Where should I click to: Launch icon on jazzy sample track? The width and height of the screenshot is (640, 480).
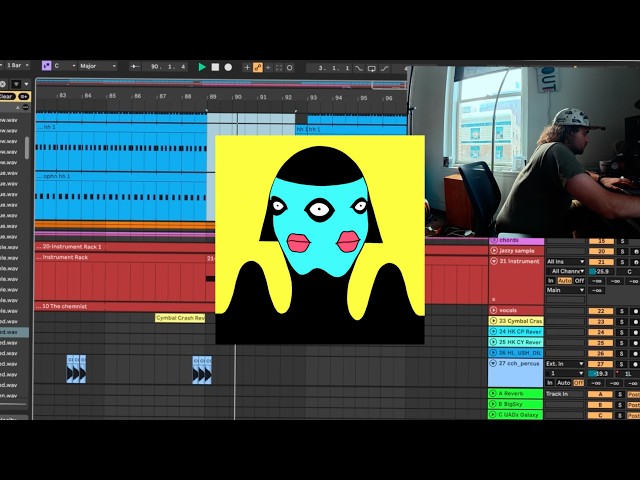pyautogui.click(x=494, y=251)
